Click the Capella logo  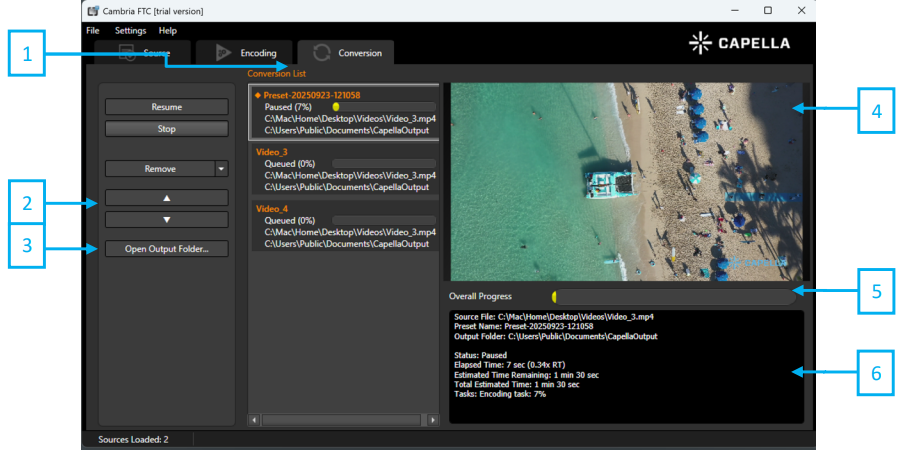739,43
